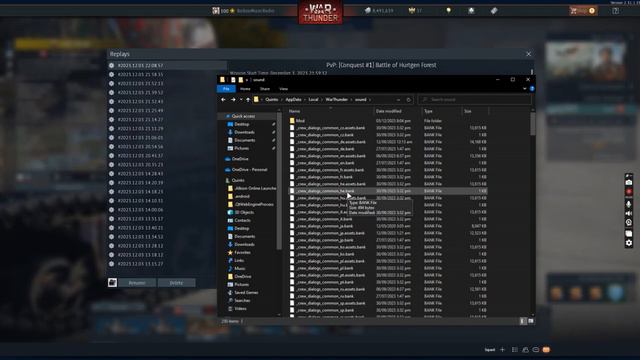Go back in File Explorer navigation

(223, 100)
